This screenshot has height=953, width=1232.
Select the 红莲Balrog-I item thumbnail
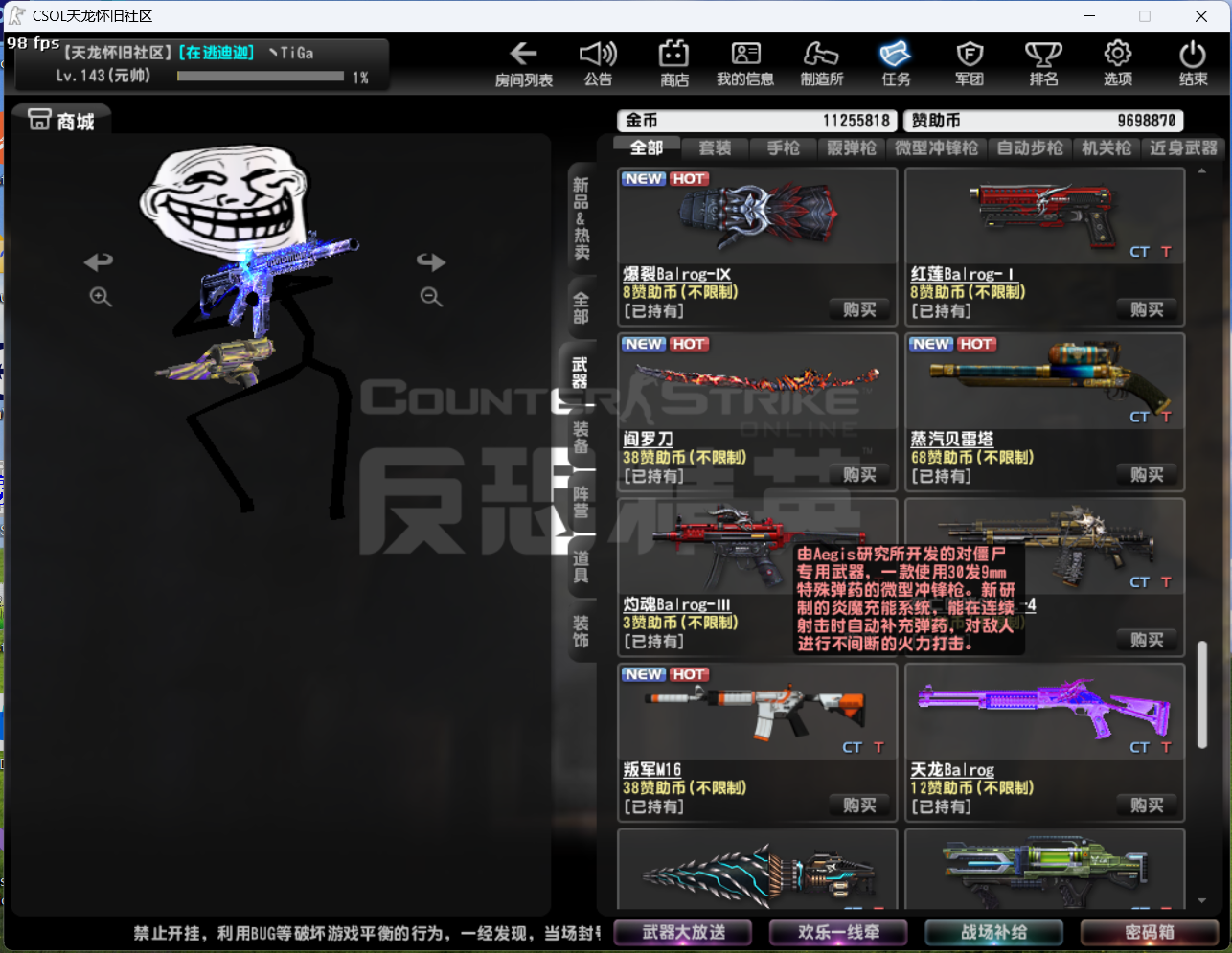point(1044,216)
